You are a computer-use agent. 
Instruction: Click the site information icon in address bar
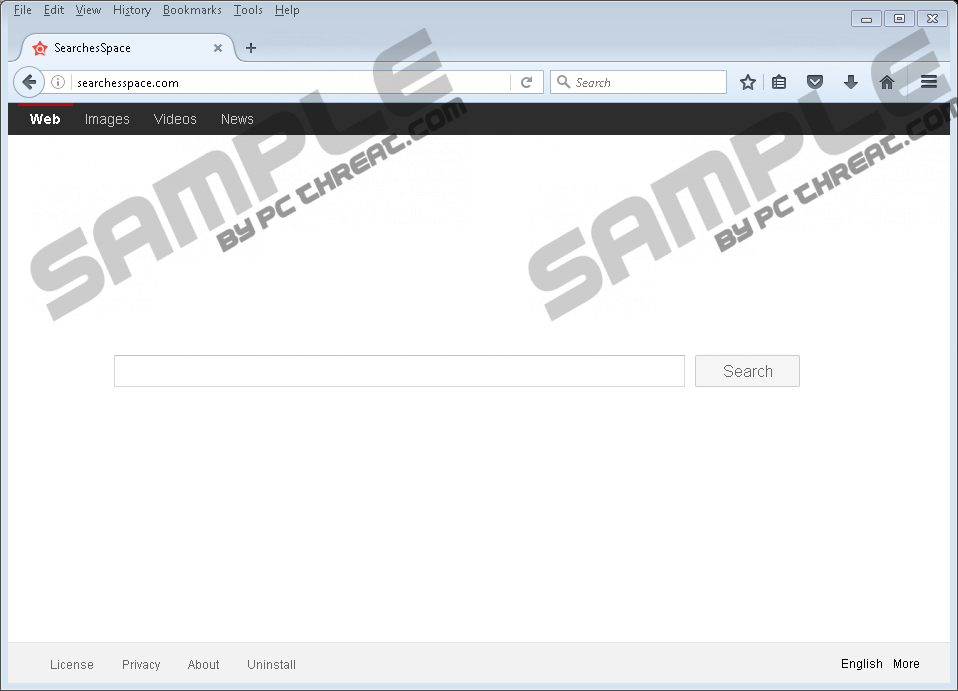click(x=58, y=83)
